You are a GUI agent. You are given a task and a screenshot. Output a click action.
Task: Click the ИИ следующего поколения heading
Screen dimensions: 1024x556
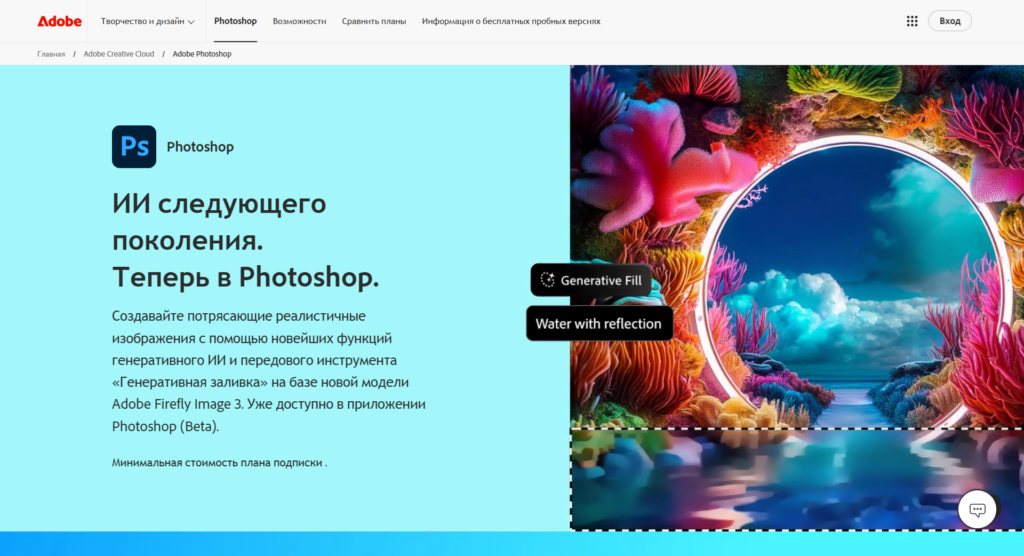tap(246, 240)
